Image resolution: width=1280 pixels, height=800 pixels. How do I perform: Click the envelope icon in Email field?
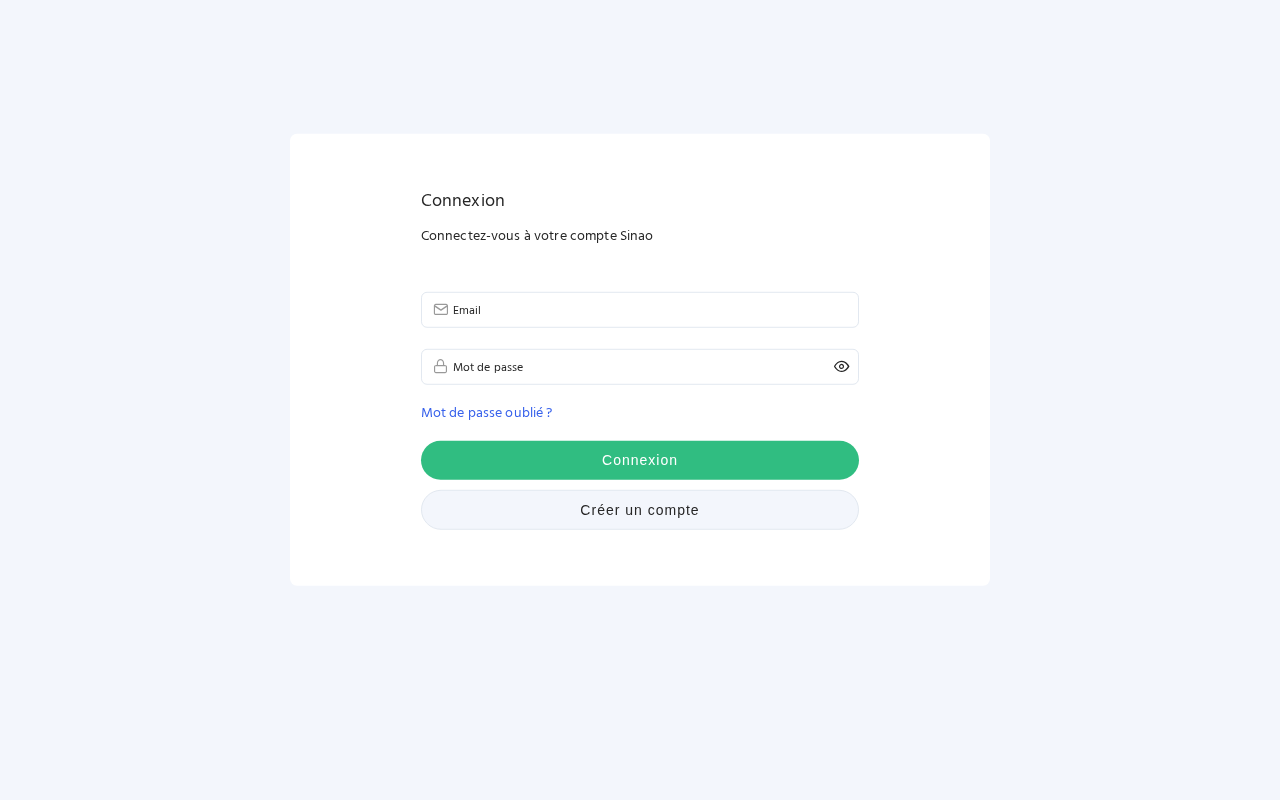[440, 310]
